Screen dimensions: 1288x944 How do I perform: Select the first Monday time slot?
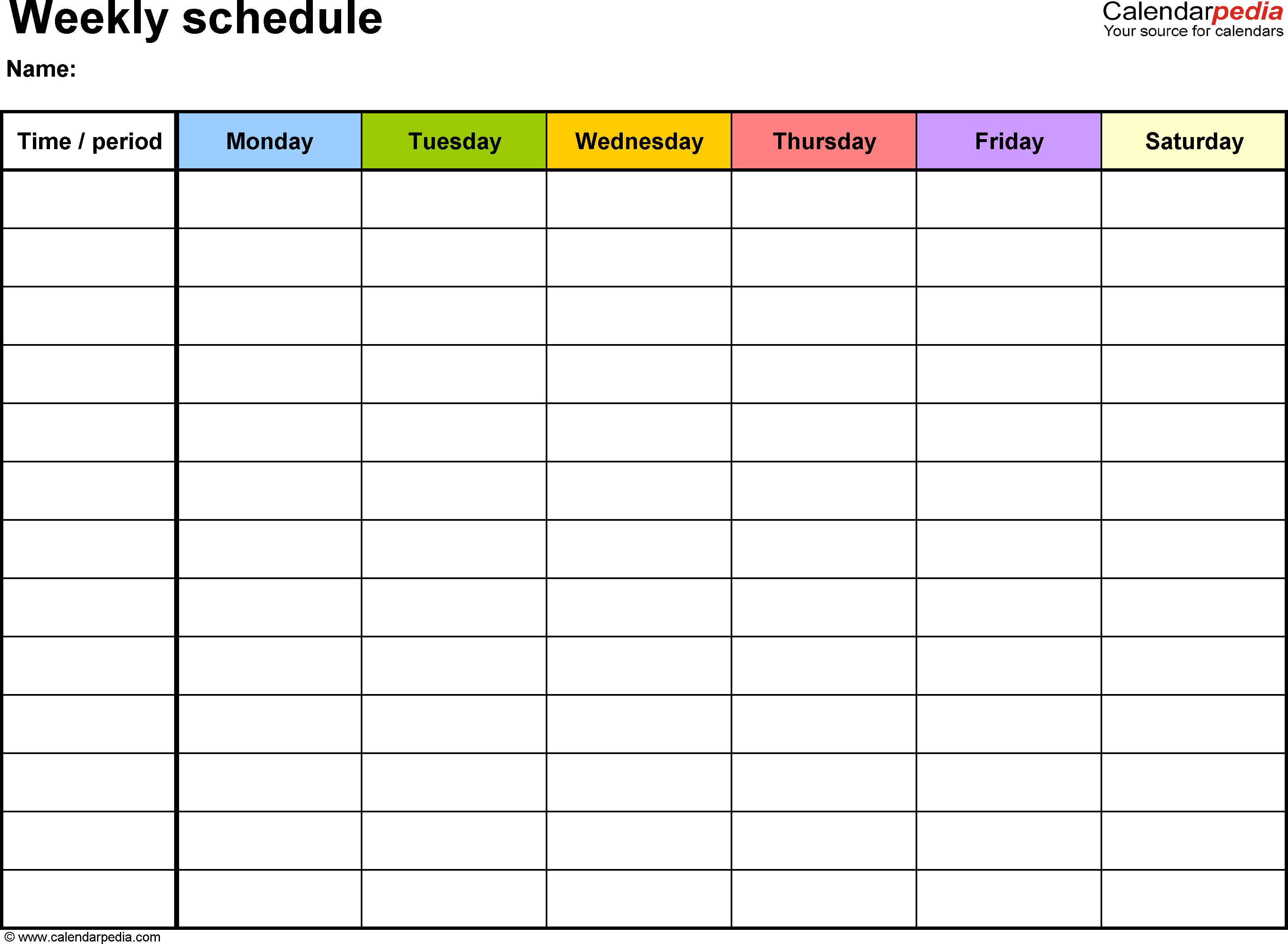[x=270, y=205]
